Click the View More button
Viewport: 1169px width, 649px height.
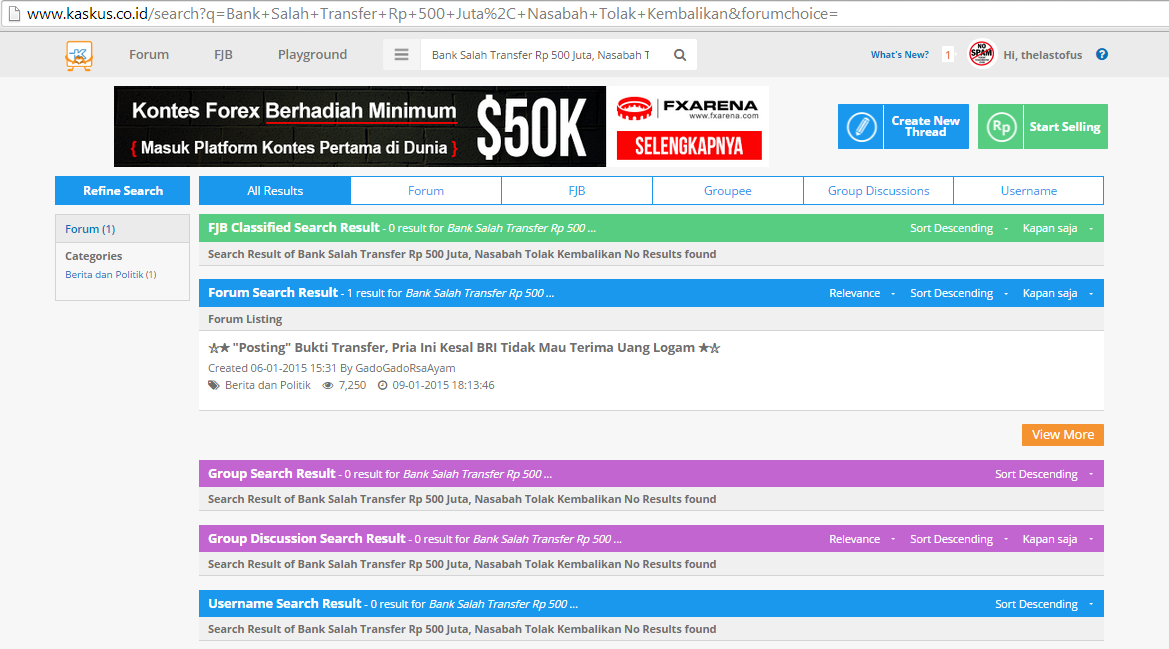[1062, 434]
